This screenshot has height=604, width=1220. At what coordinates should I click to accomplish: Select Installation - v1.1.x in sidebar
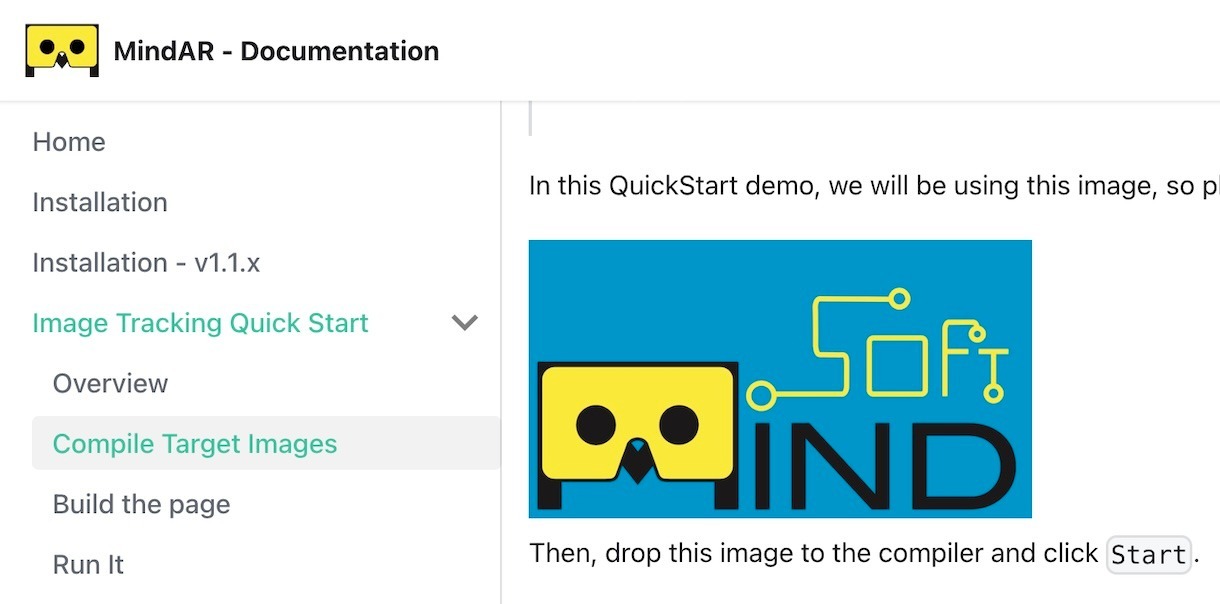[146, 263]
